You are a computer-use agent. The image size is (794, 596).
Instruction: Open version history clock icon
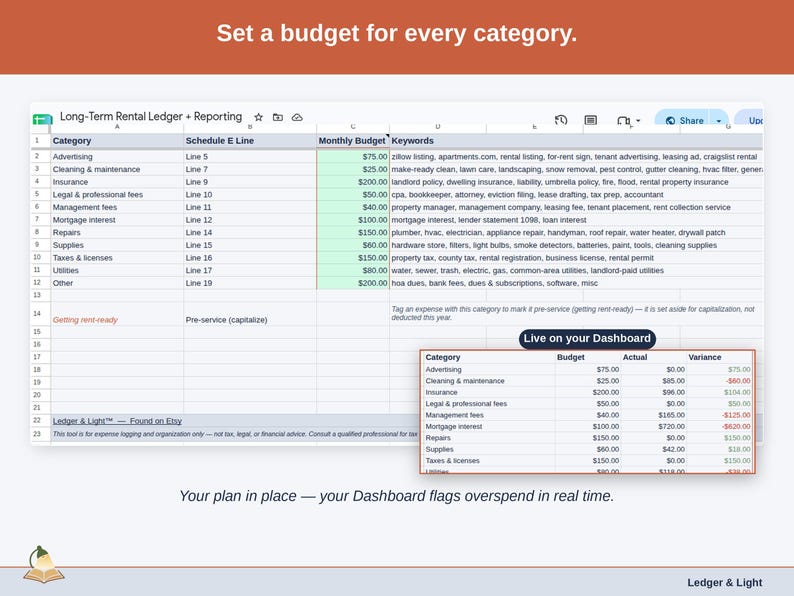pyautogui.click(x=561, y=120)
